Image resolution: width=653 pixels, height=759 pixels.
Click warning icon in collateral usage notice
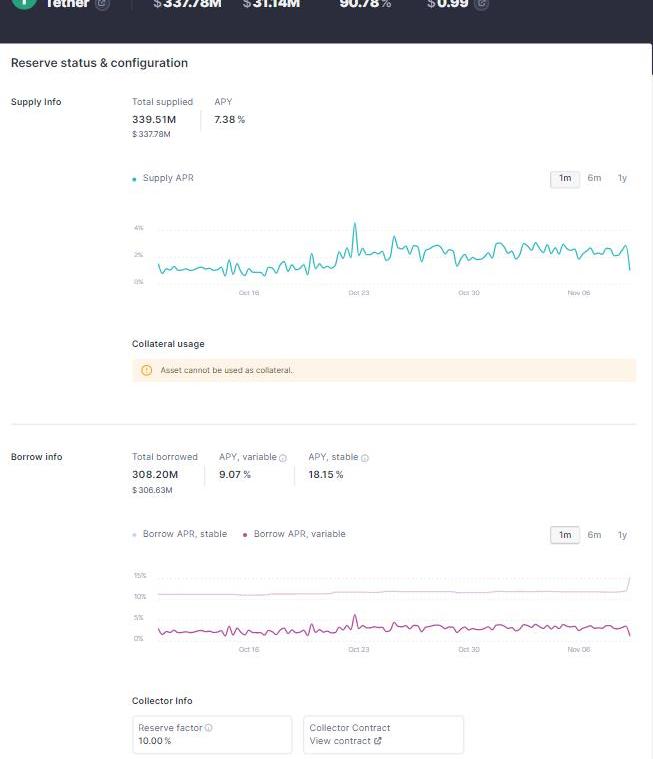(x=147, y=370)
